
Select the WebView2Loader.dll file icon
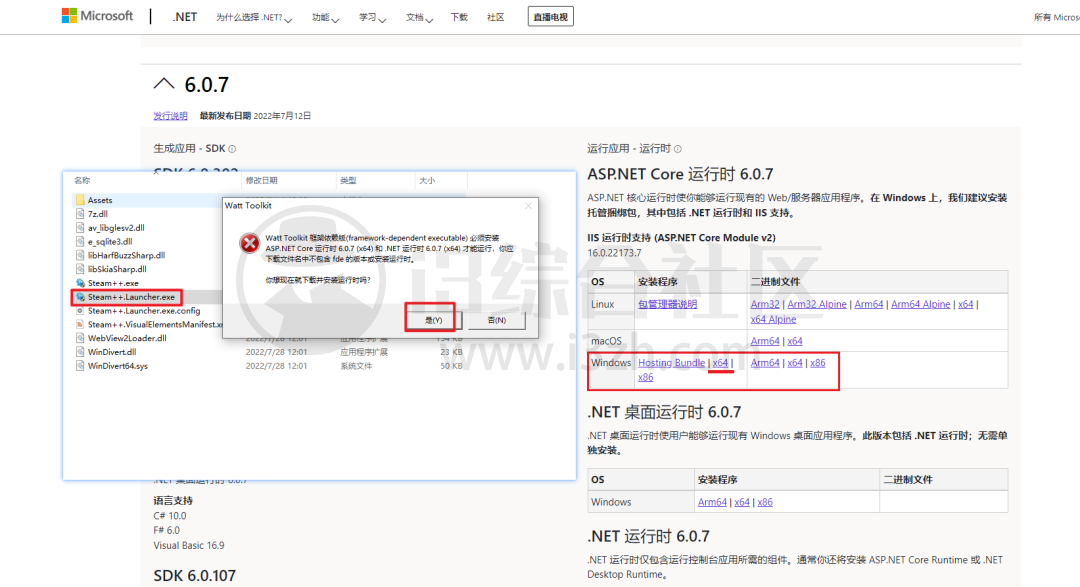click(x=80, y=338)
